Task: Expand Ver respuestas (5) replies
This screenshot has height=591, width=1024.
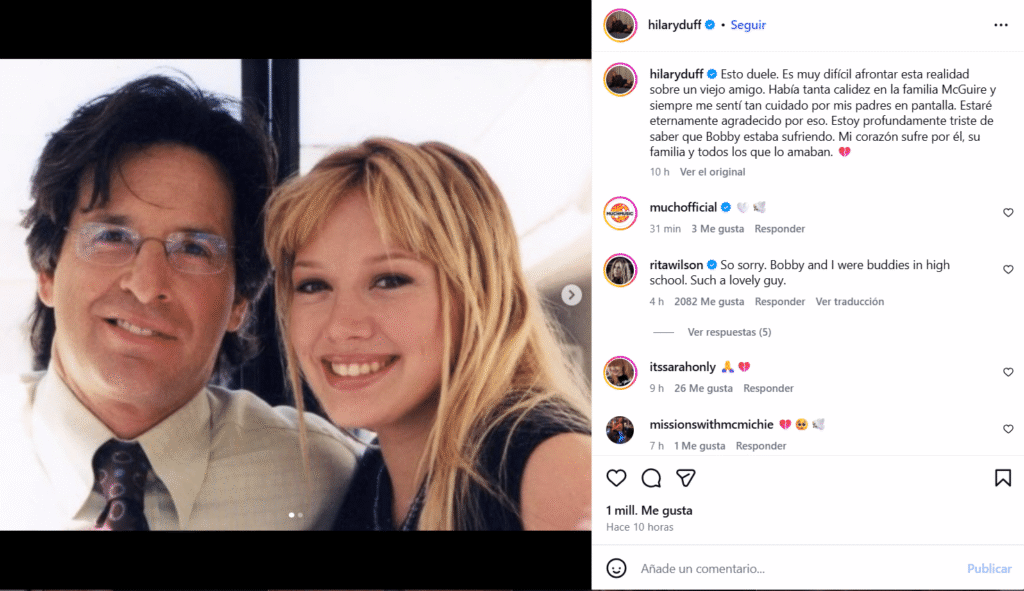Action: click(729, 332)
